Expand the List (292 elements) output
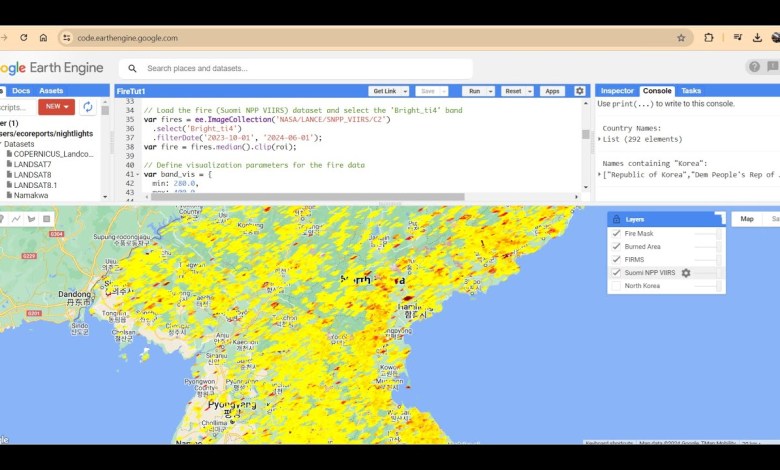Viewport: 780px width, 470px height. (x=600, y=139)
